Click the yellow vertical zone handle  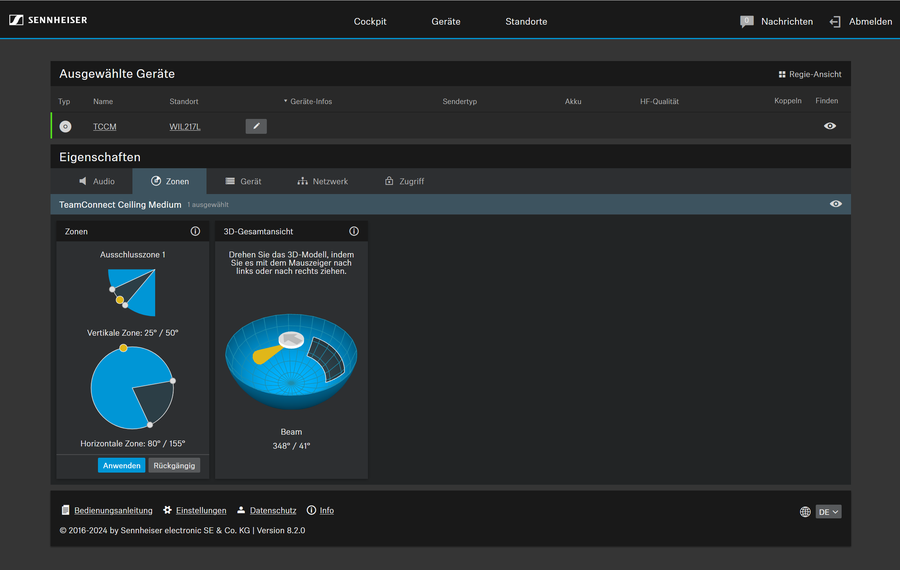(119, 300)
